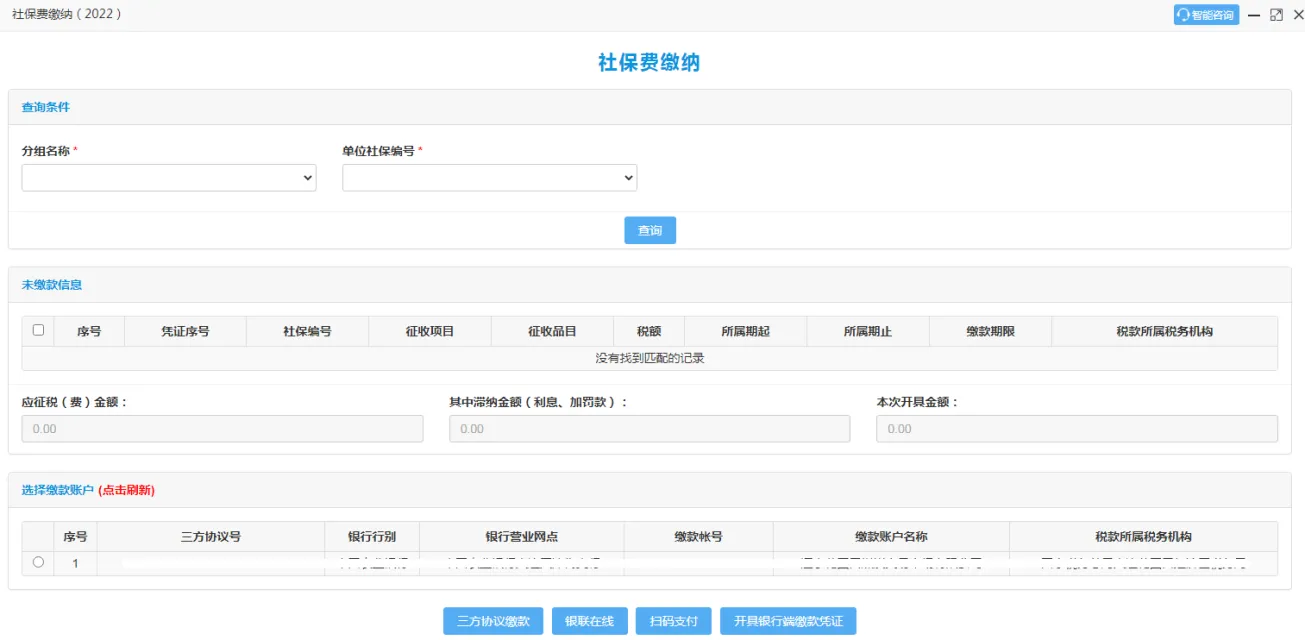Screen dimensions: 1305x640
Task: Click the 凭证序号 column header
Action: click(185, 331)
